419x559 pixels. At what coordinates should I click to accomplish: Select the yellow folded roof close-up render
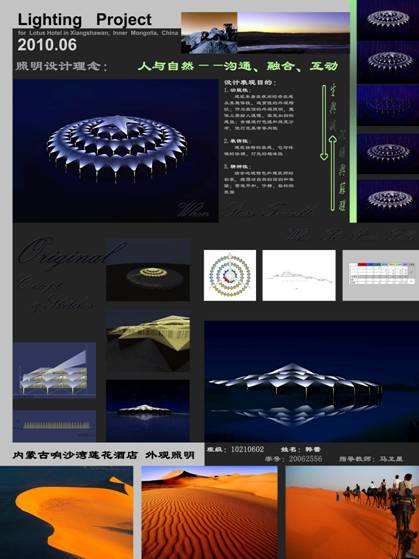tap(148, 341)
